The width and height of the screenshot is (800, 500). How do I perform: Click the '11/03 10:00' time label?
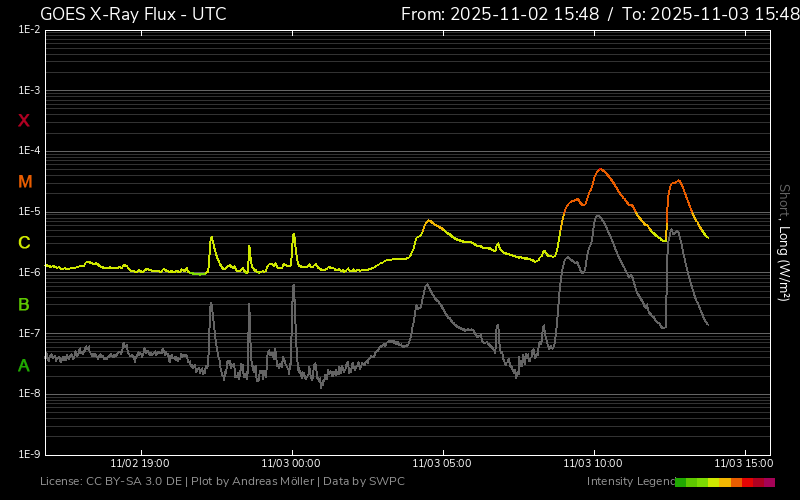click(593, 463)
